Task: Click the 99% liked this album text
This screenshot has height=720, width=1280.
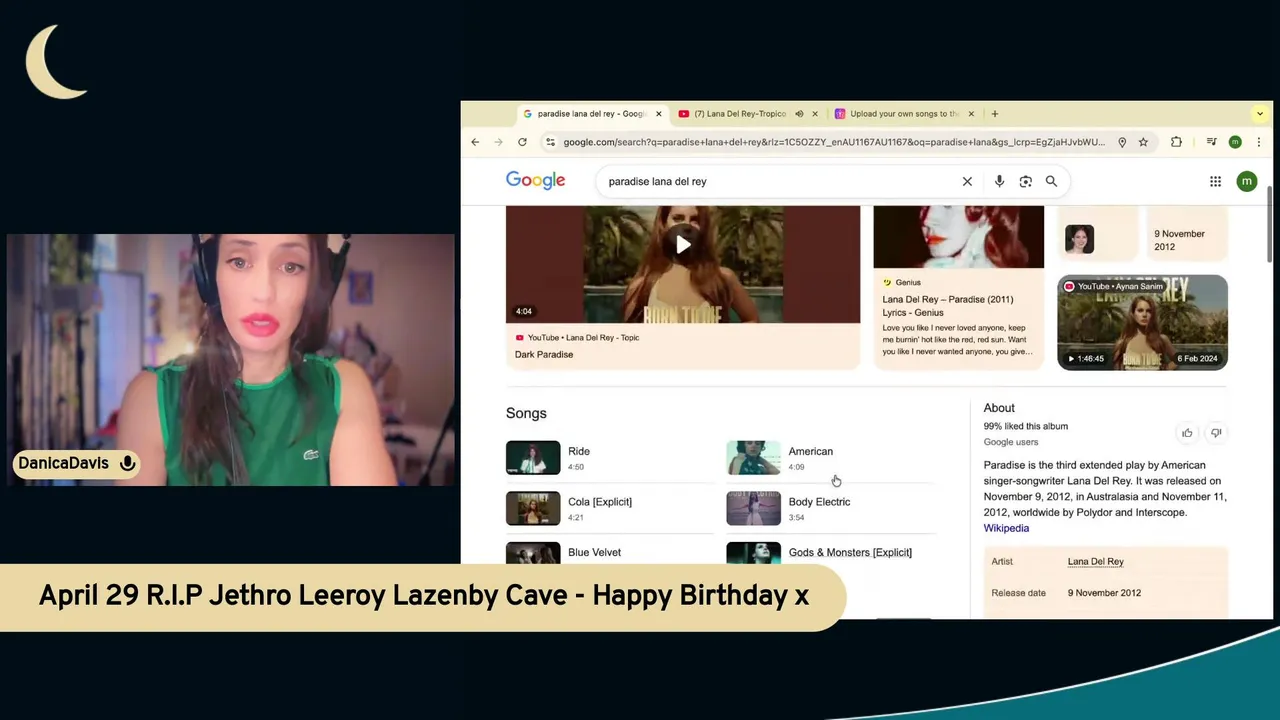Action: tap(1025, 426)
